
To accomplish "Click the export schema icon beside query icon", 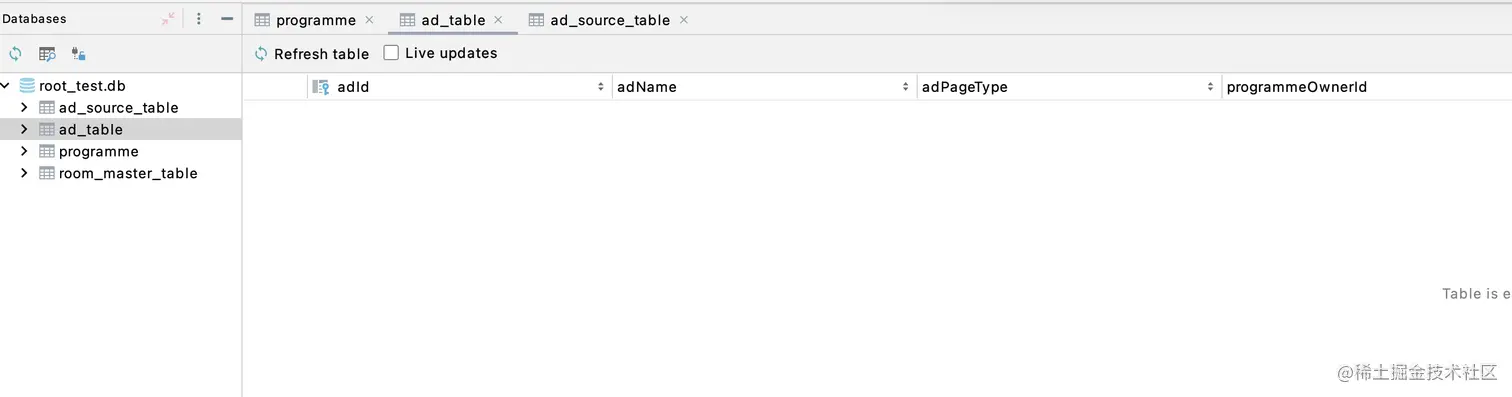I will pos(79,54).
